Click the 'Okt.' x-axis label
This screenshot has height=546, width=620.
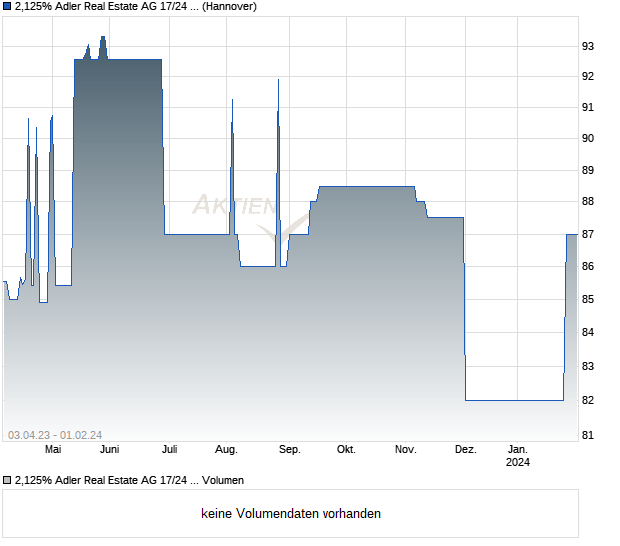[346, 449]
